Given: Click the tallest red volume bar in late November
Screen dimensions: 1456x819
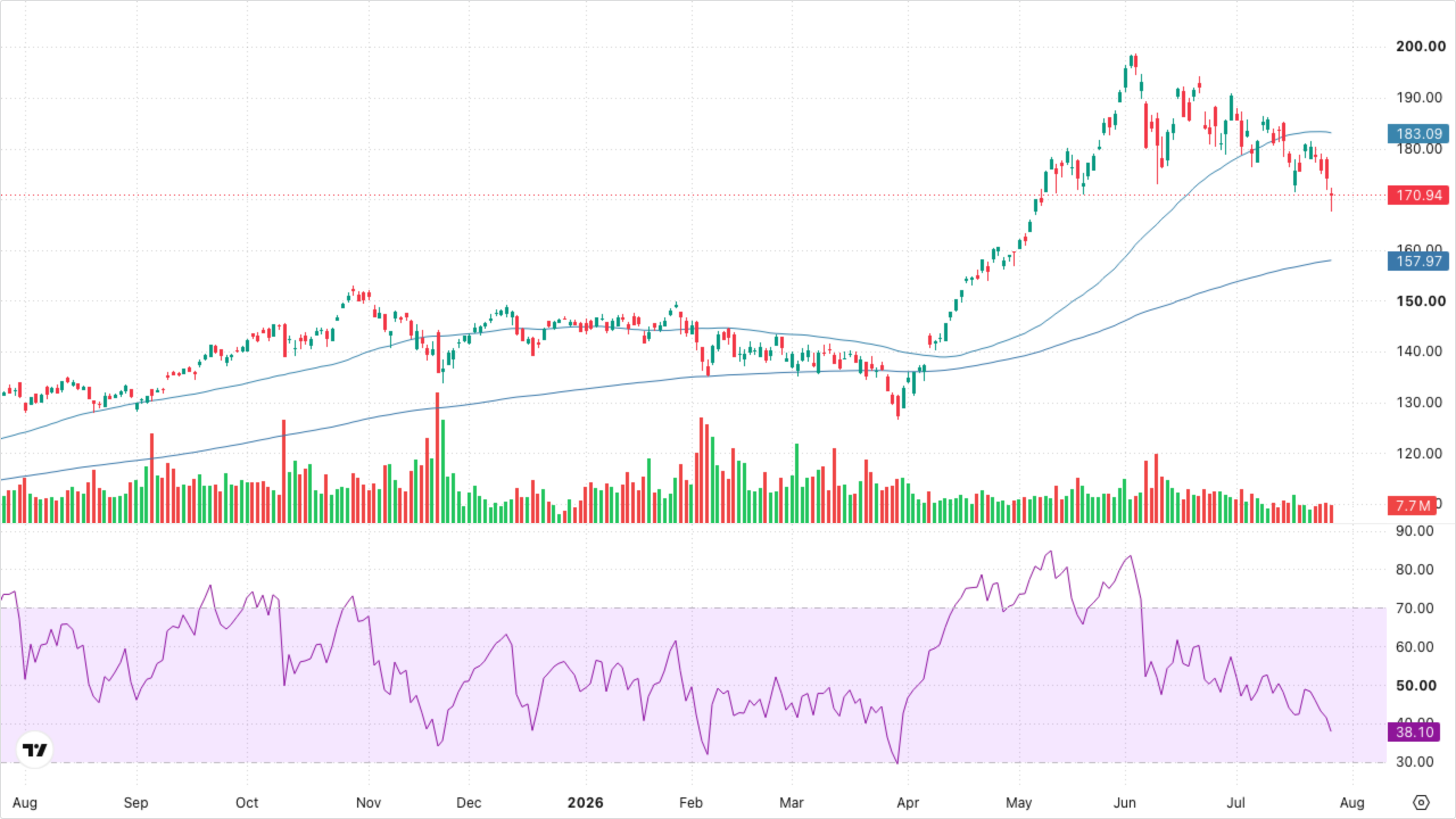Looking at the screenshot, I should click(x=437, y=457).
